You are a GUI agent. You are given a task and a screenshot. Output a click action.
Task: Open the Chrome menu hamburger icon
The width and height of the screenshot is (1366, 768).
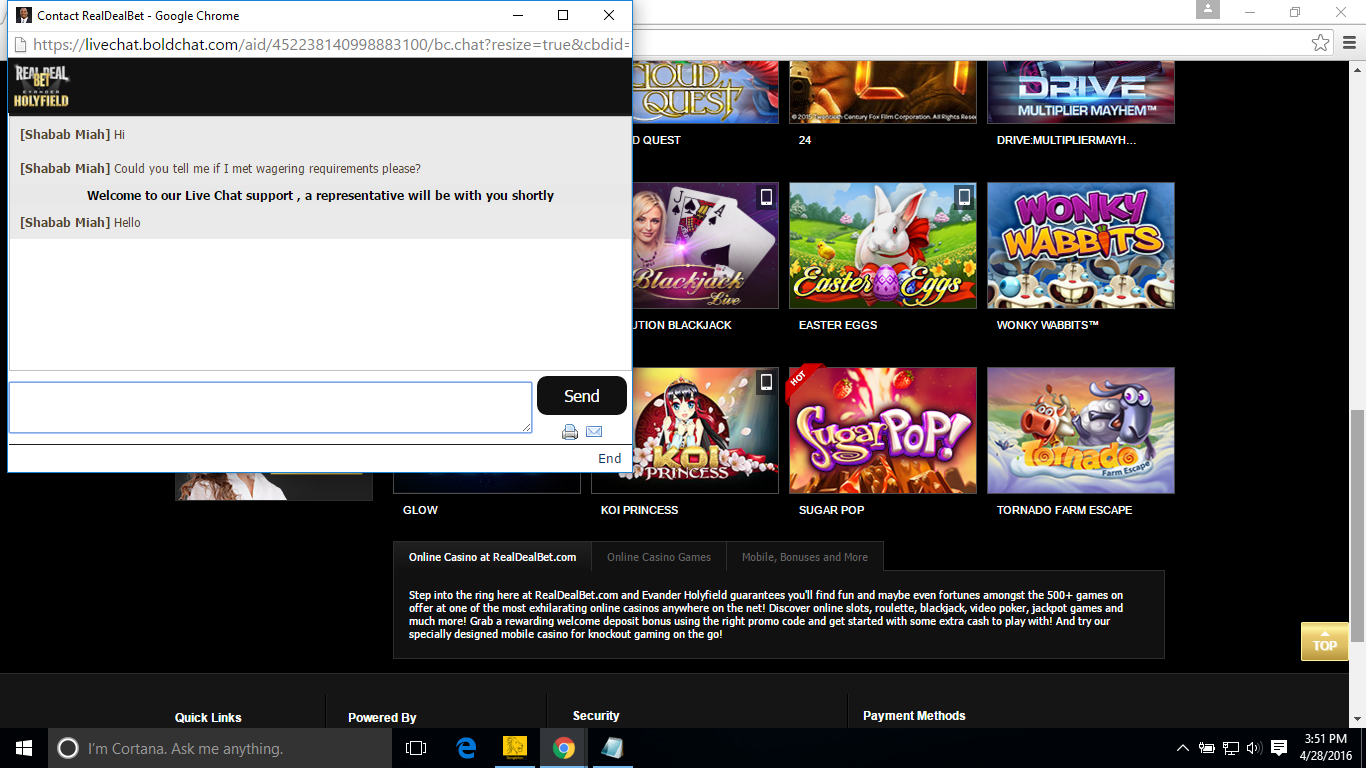coord(1349,43)
